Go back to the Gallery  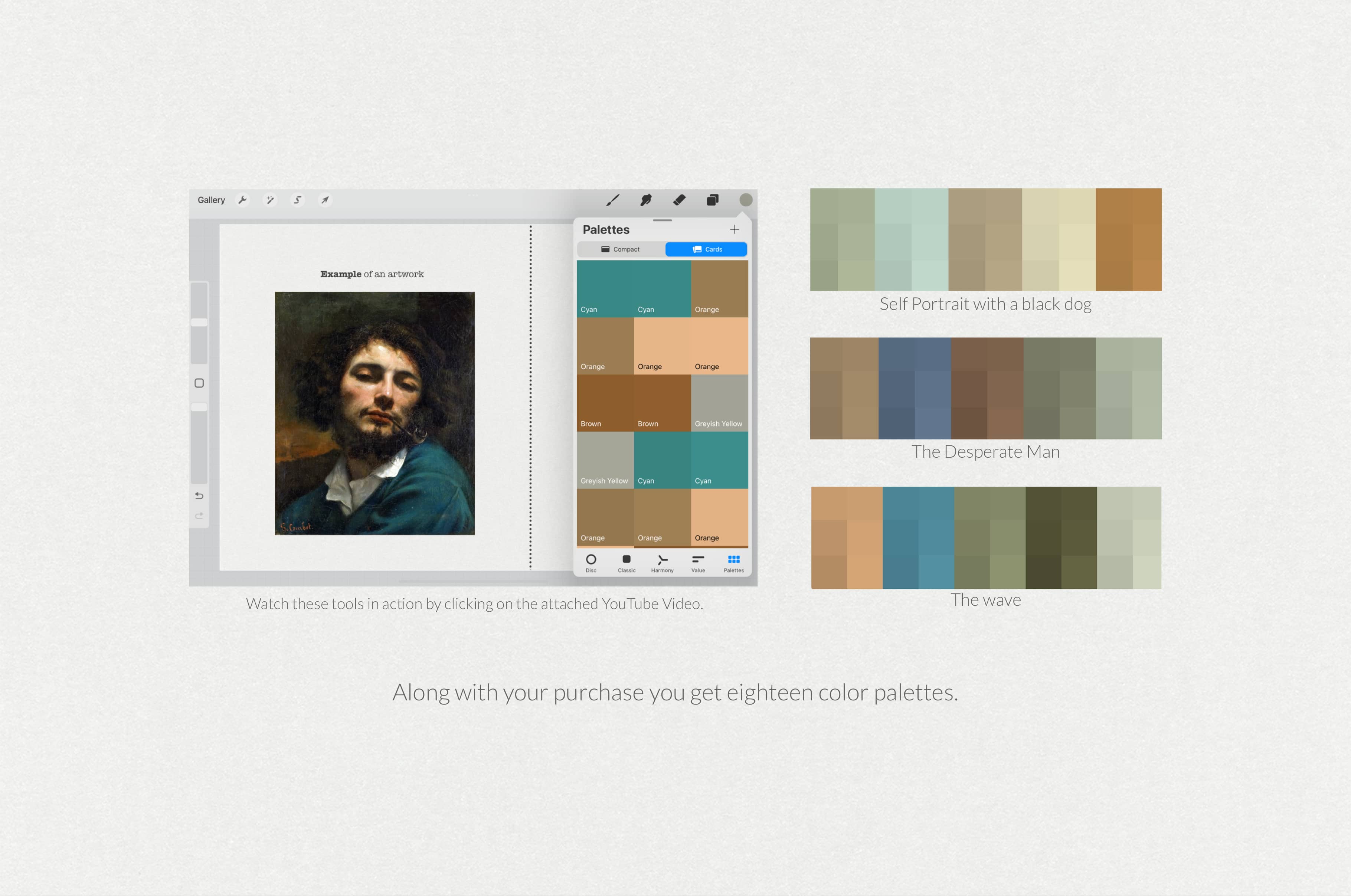pos(211,200)
